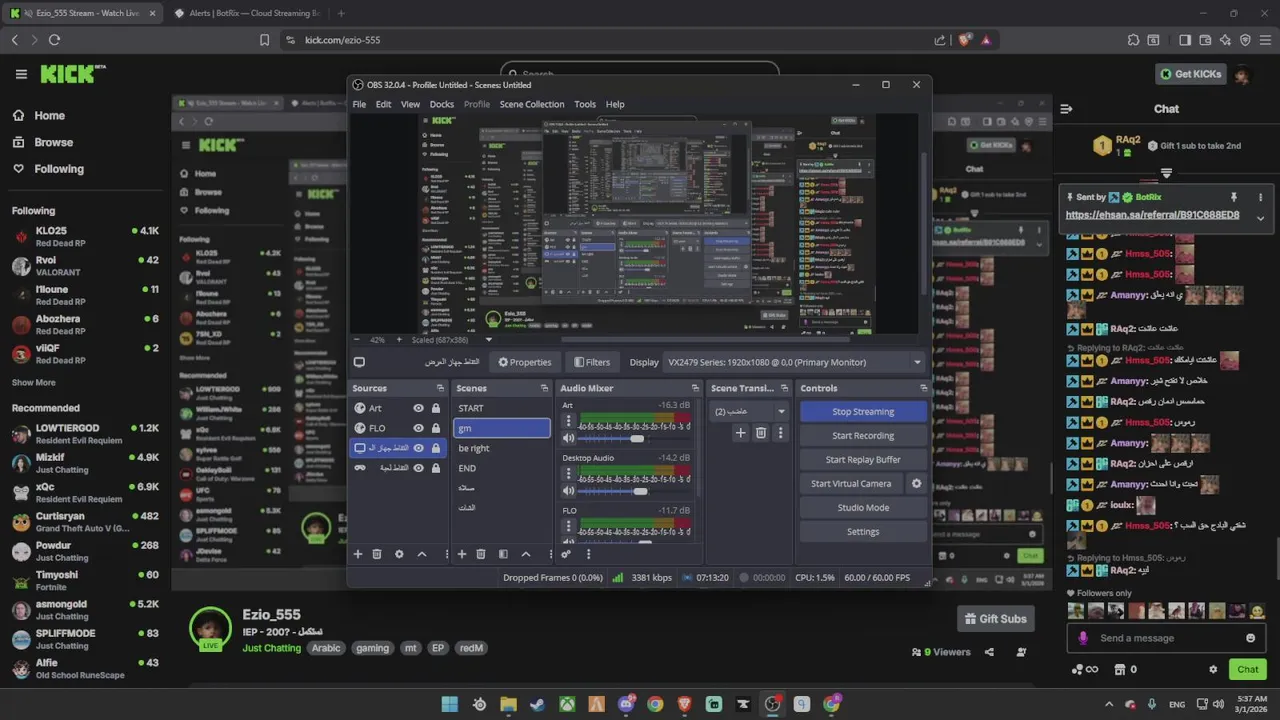Open emoji picker in chat message box
This screenshot has height=720, width=1280.
(x=1250, y=638)
